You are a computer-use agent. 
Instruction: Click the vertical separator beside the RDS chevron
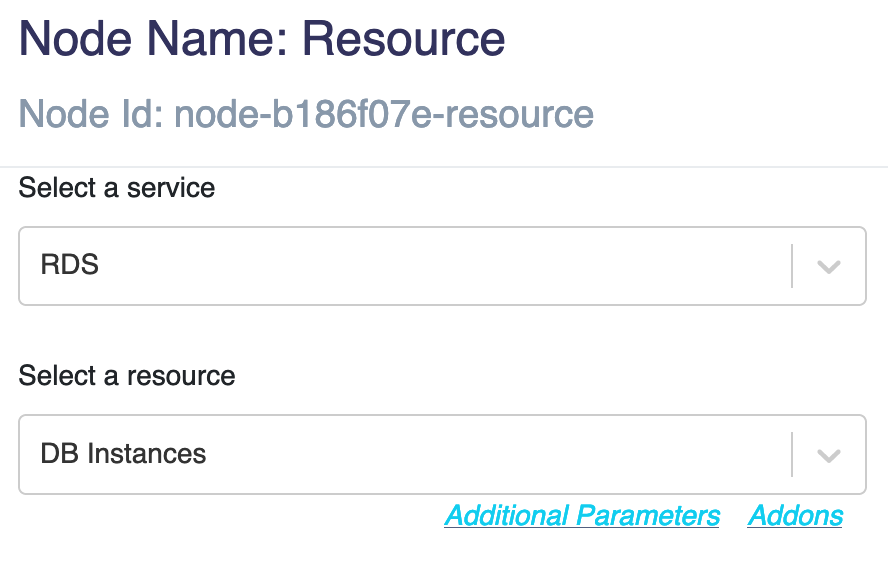click(x=792, y=266)
